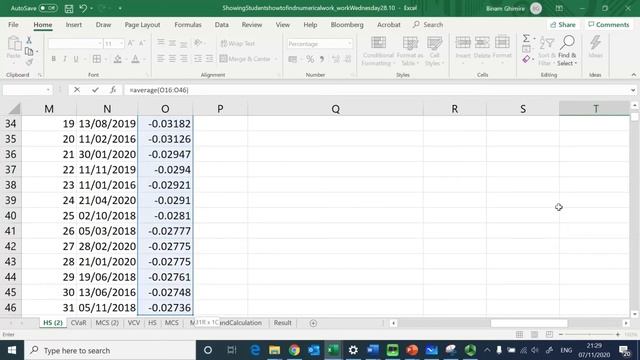Toggle Underline formatting
Viewport: 640px width, 360px height.
coord(76,59)
